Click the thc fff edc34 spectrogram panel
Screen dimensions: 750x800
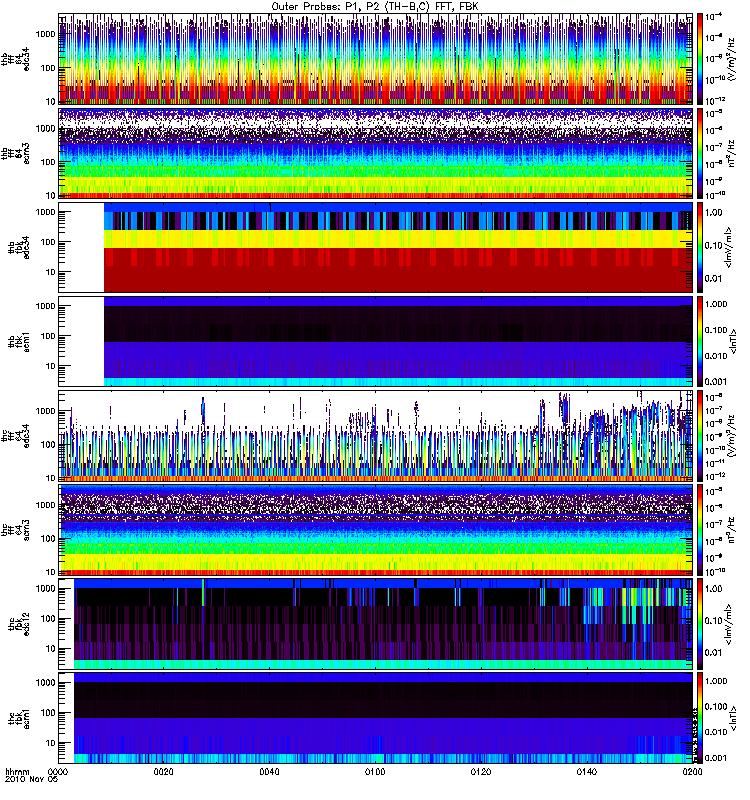coord(376,436)
